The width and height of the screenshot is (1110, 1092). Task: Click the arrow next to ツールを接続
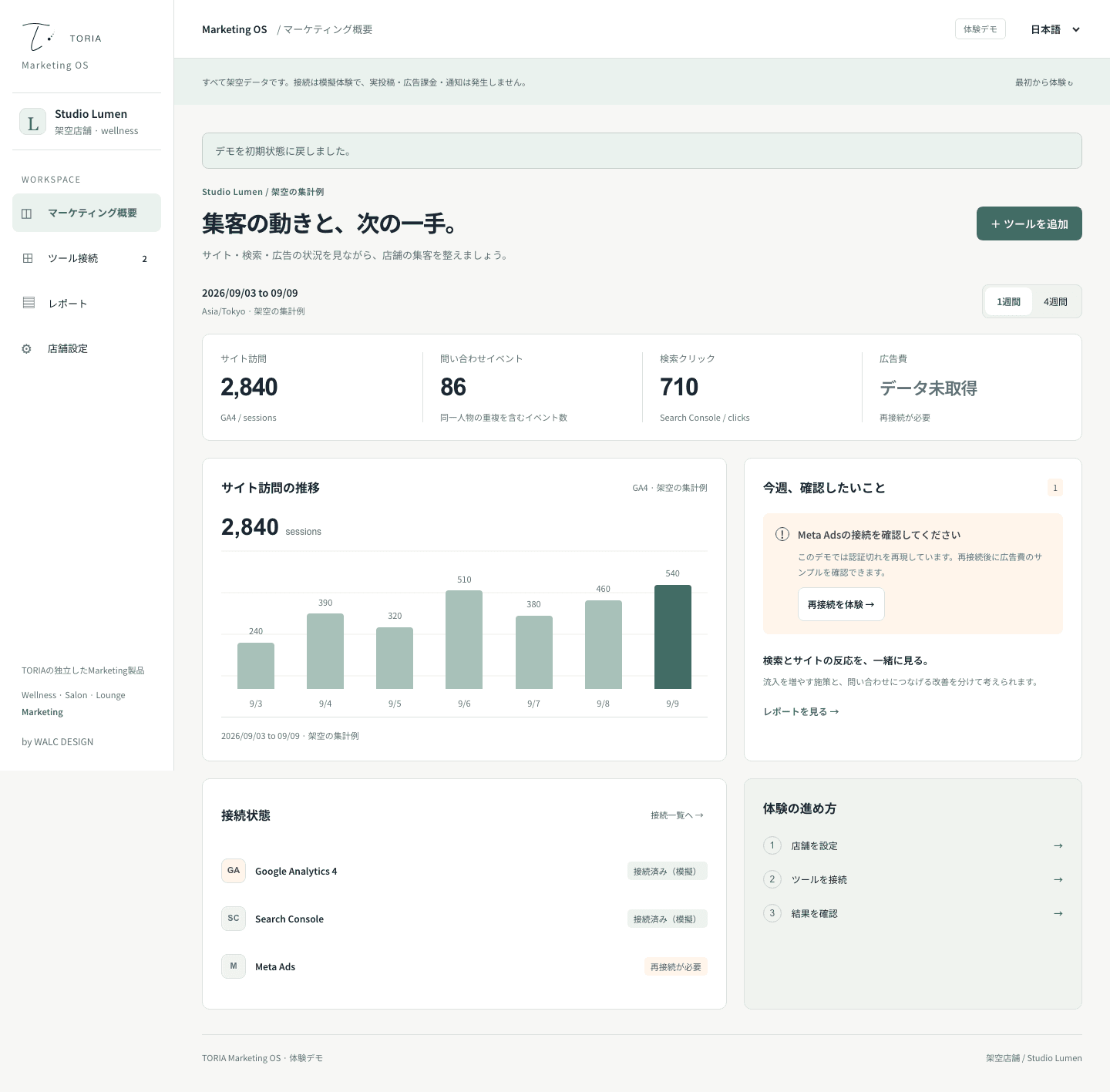click(x=1058, y=879)
